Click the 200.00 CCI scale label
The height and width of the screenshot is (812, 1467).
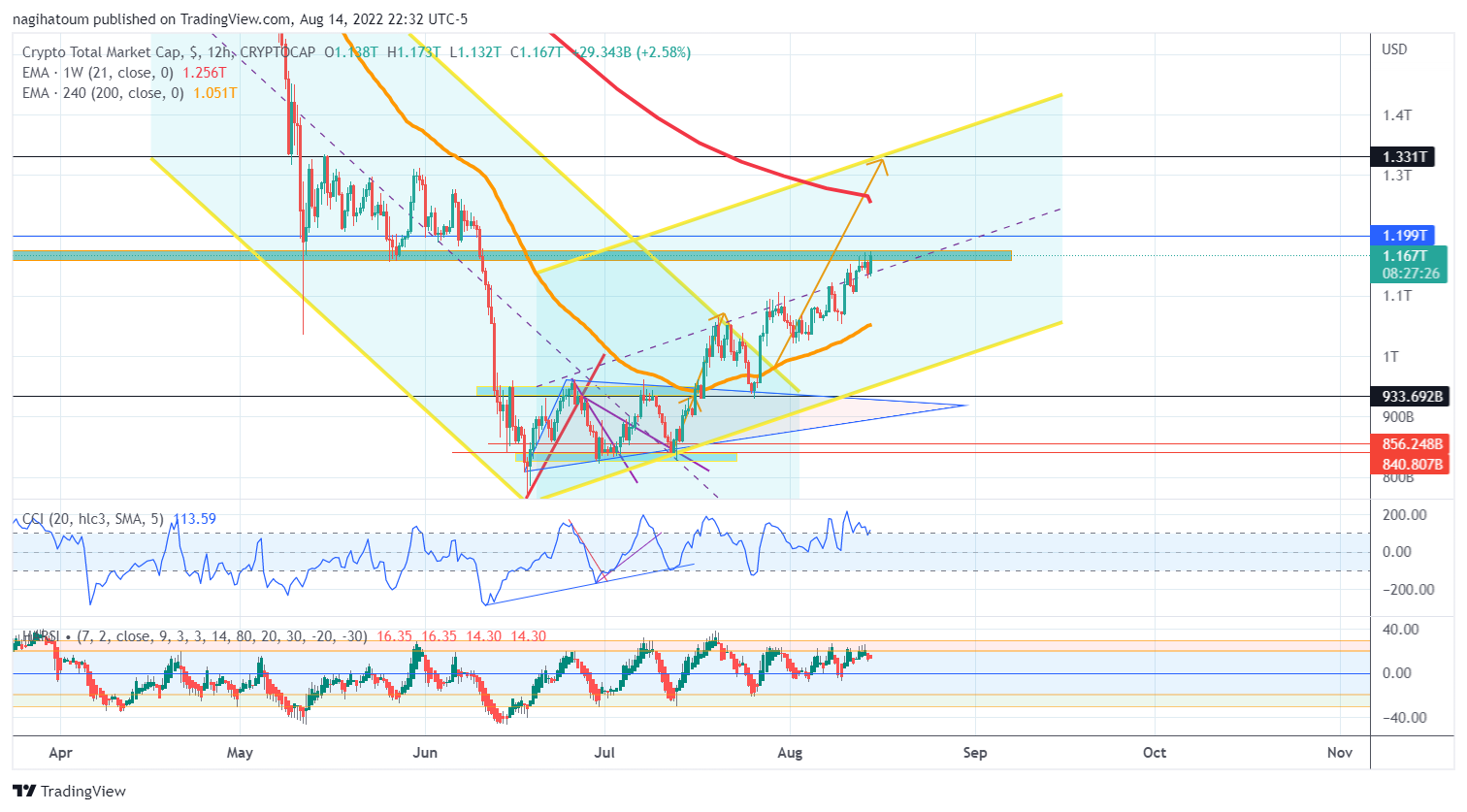tap(1405, 515)
